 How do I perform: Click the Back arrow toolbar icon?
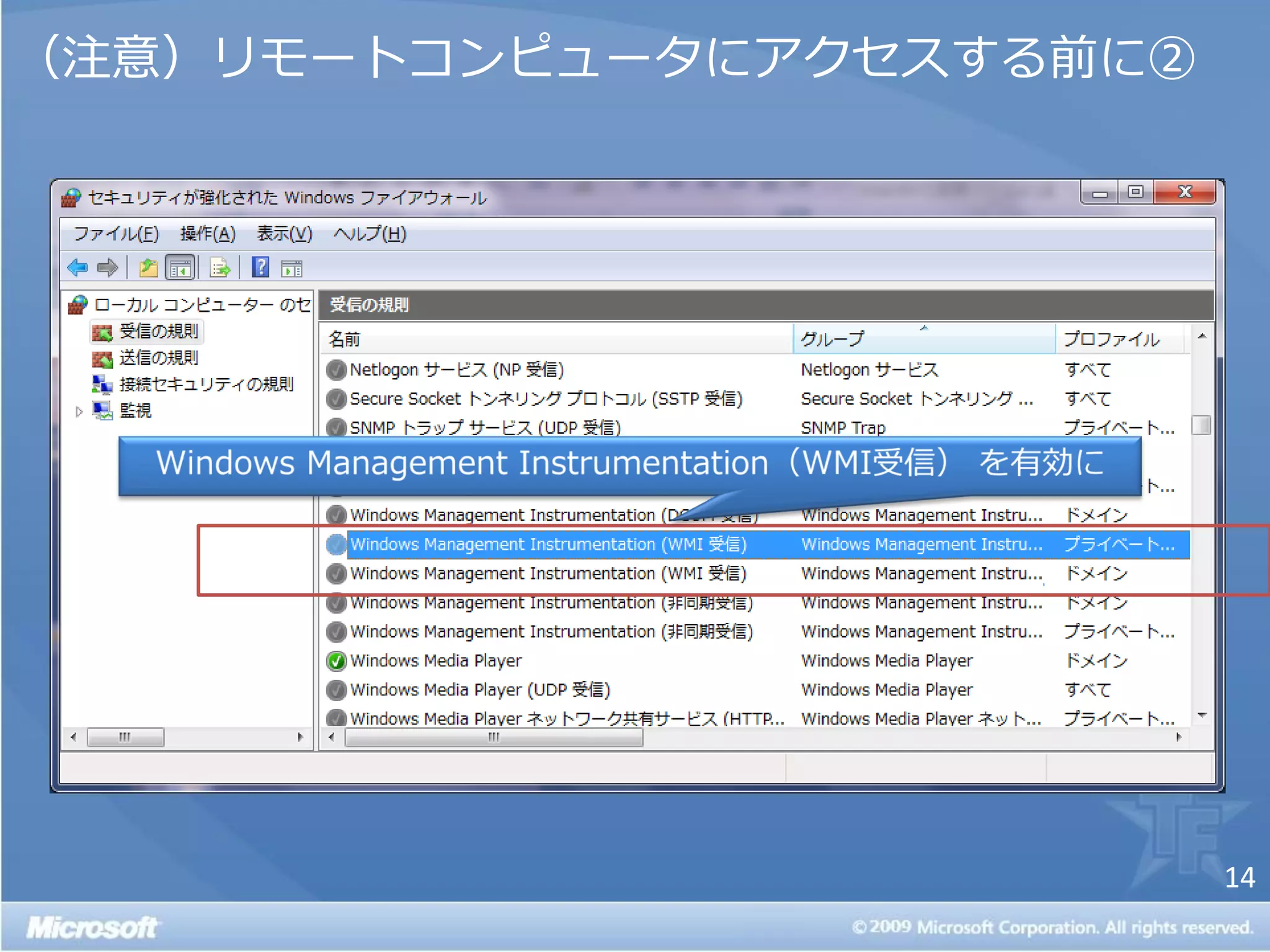[78, 268]
